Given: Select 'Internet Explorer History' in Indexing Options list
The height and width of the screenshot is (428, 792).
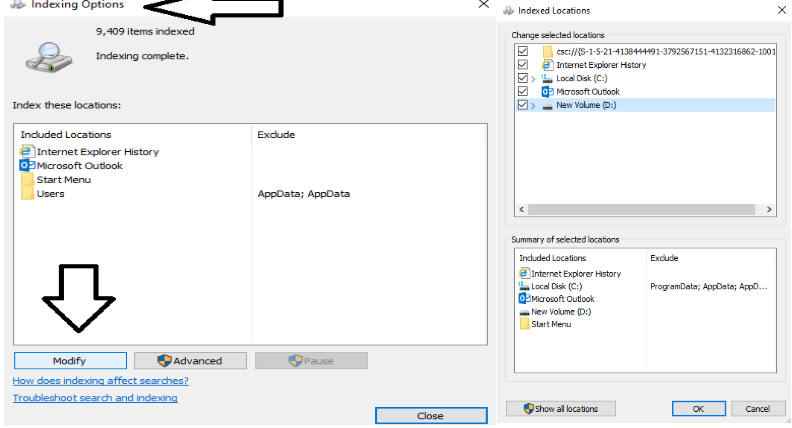Looking at the screenshot, I should point(98,152).
